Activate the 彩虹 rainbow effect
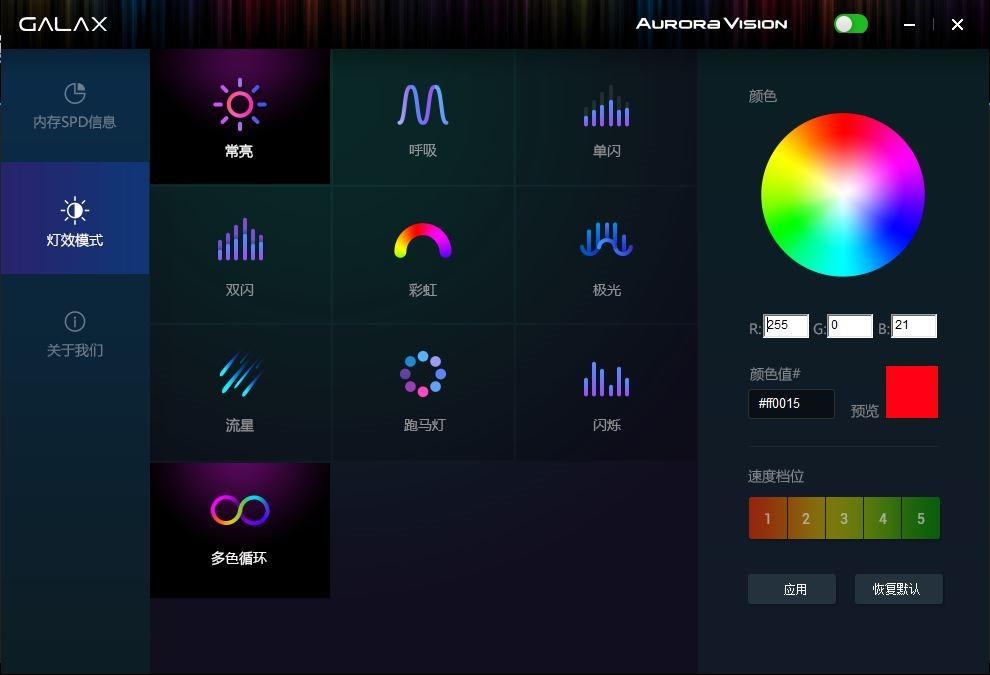 pos(422,255)
